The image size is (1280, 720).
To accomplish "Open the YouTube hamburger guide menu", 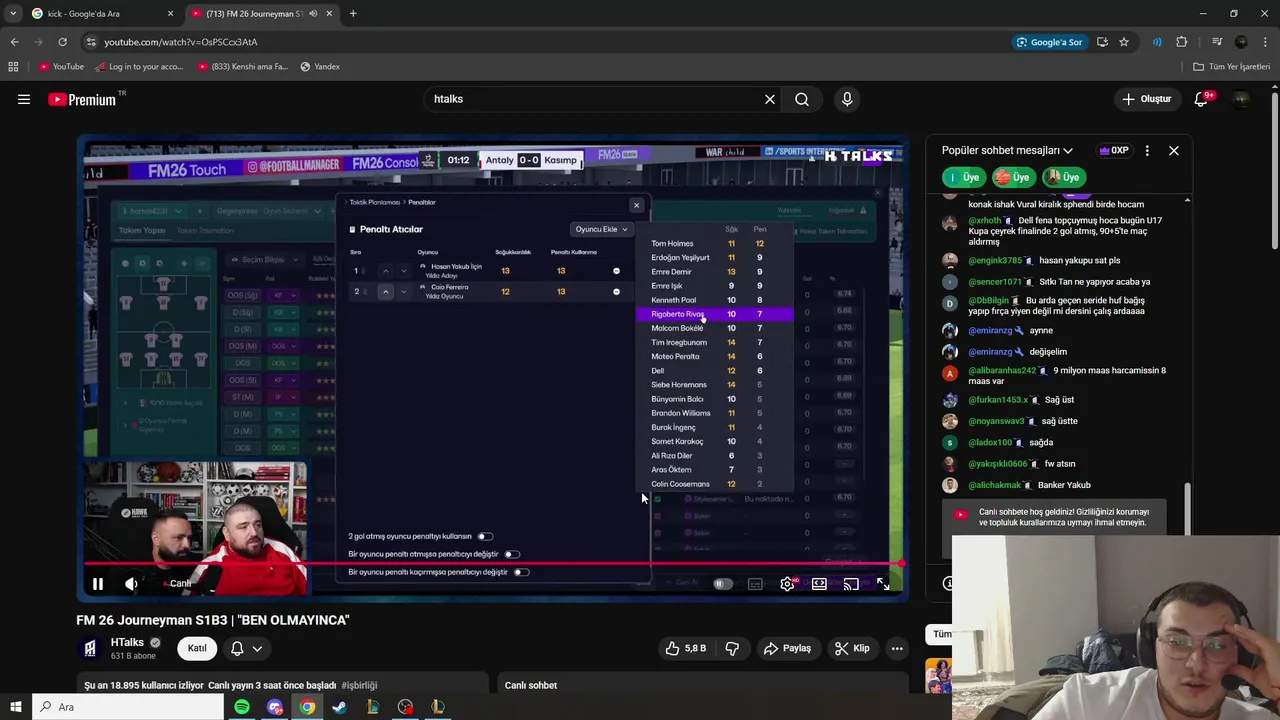I will pos(24,99).
